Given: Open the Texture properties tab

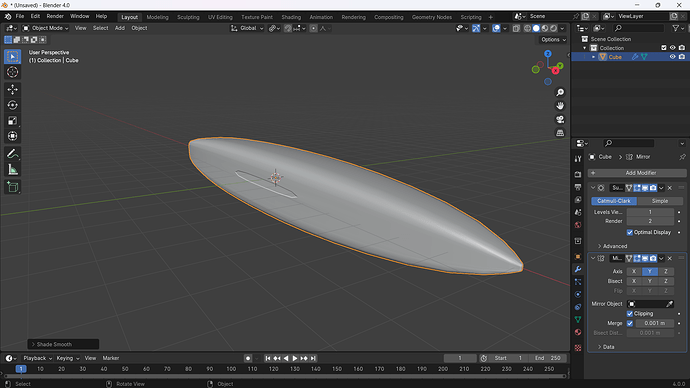Looking at the screenshot, I should (578, 348).
